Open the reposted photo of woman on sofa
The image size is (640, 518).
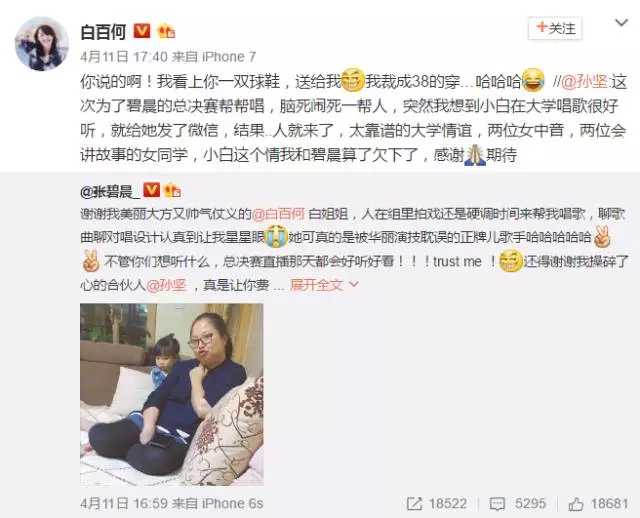pos(172,394)
